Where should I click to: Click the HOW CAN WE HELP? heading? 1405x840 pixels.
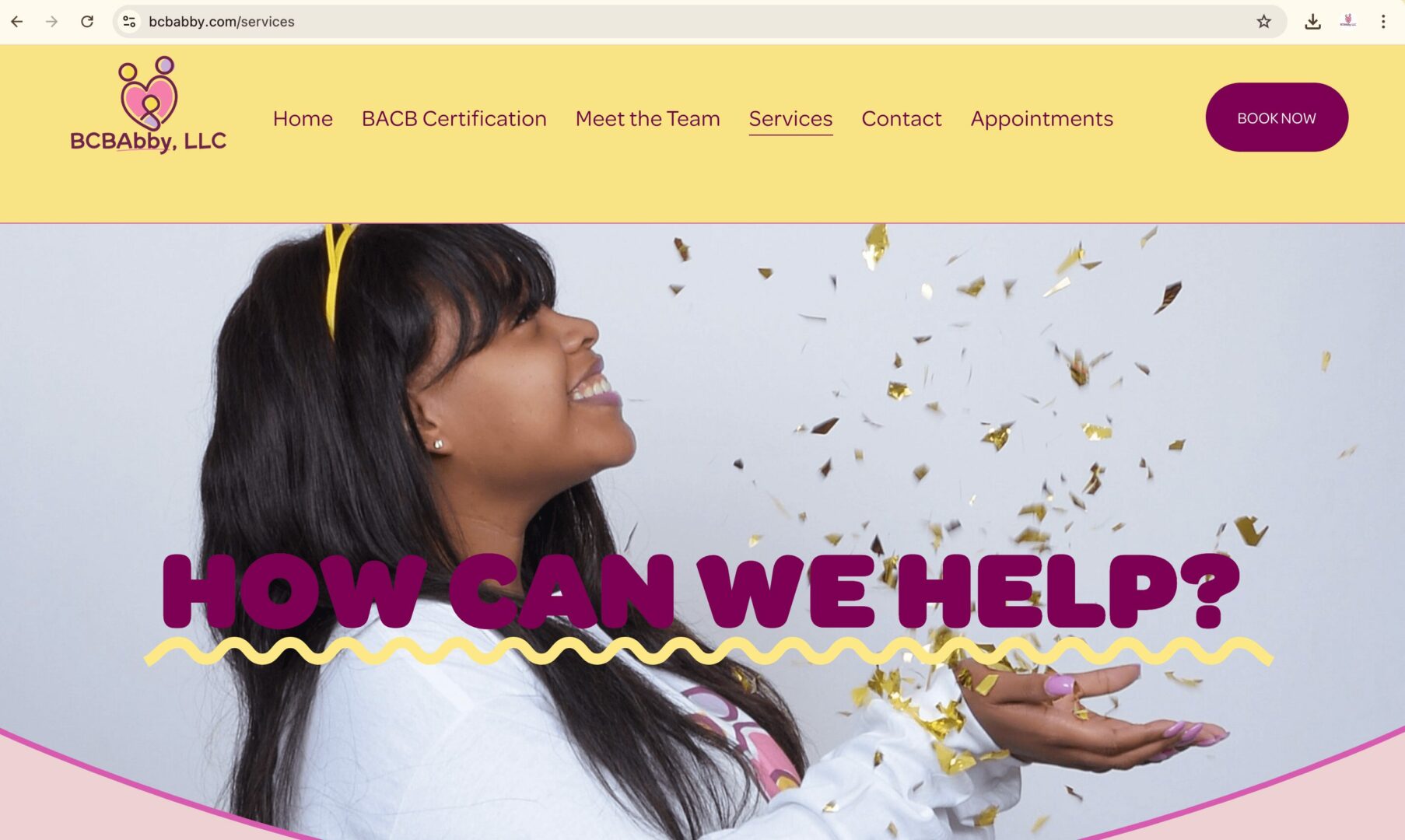[700, 591]
